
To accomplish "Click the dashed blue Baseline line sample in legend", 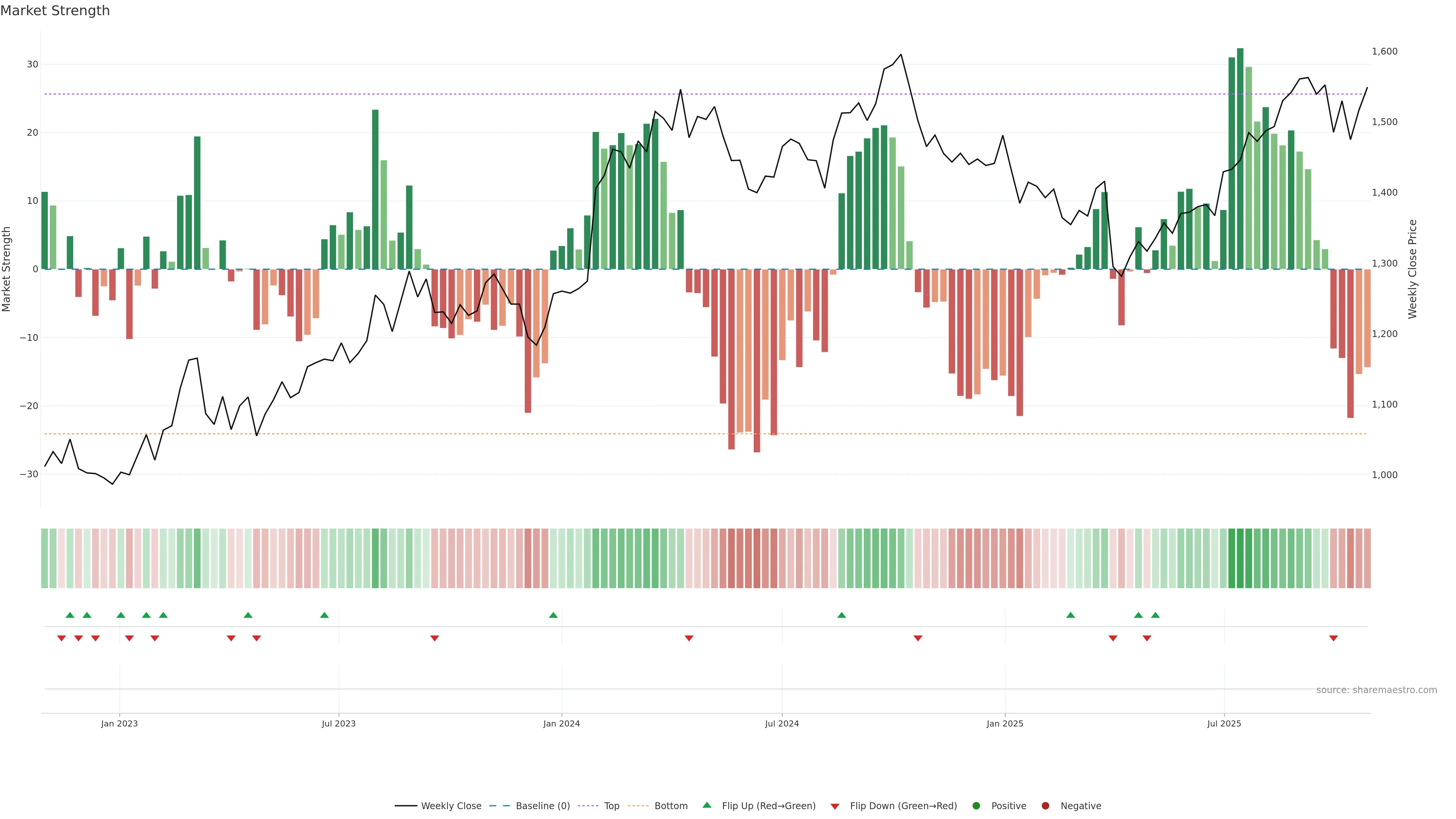I will pos(499,806).
